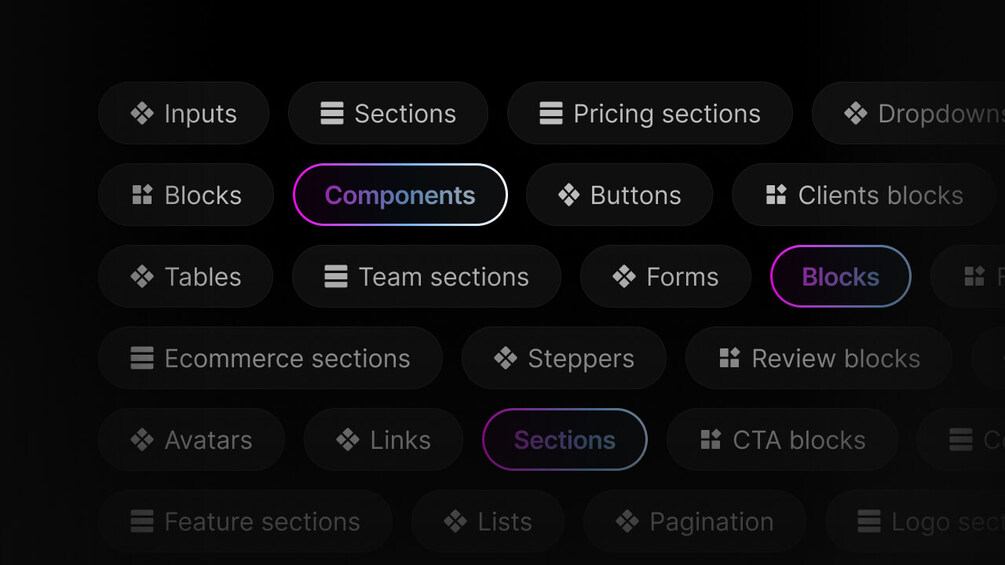The height and width of the screenshot is (565, 1005).
Task: Click the diamond icon on Steppers chip
Action: (506, 358)
